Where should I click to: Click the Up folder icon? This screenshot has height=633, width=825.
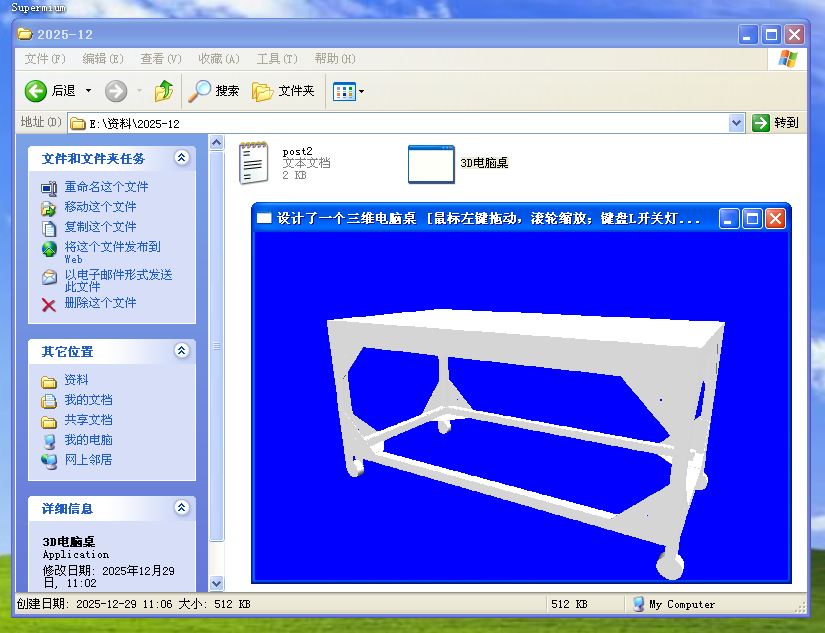point(164,91)
